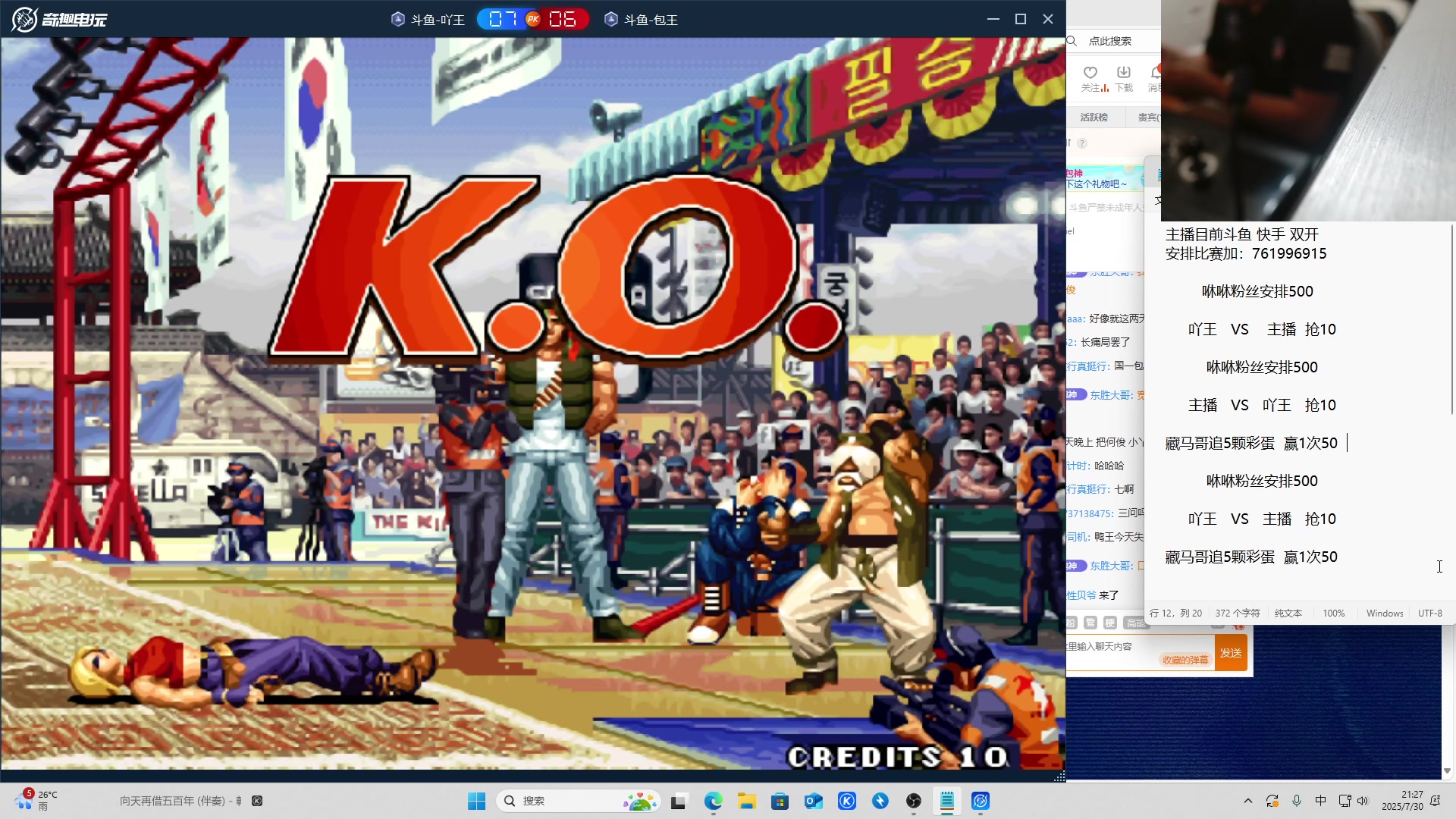The image size is (1456, 819).
Task: Open the Kugou K icon on taskbar
Action: (847, 801)
